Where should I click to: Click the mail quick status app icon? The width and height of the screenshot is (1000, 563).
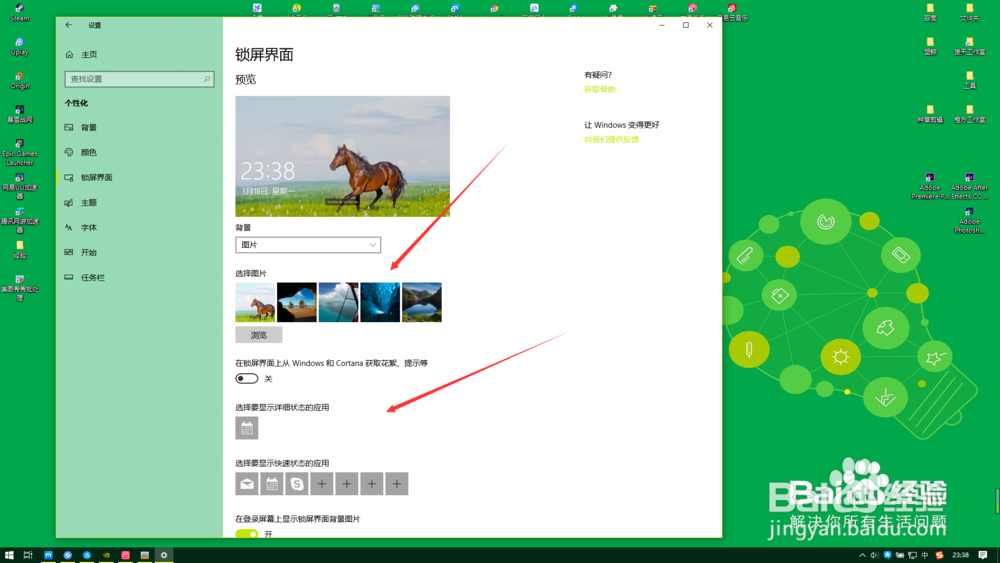247,484
